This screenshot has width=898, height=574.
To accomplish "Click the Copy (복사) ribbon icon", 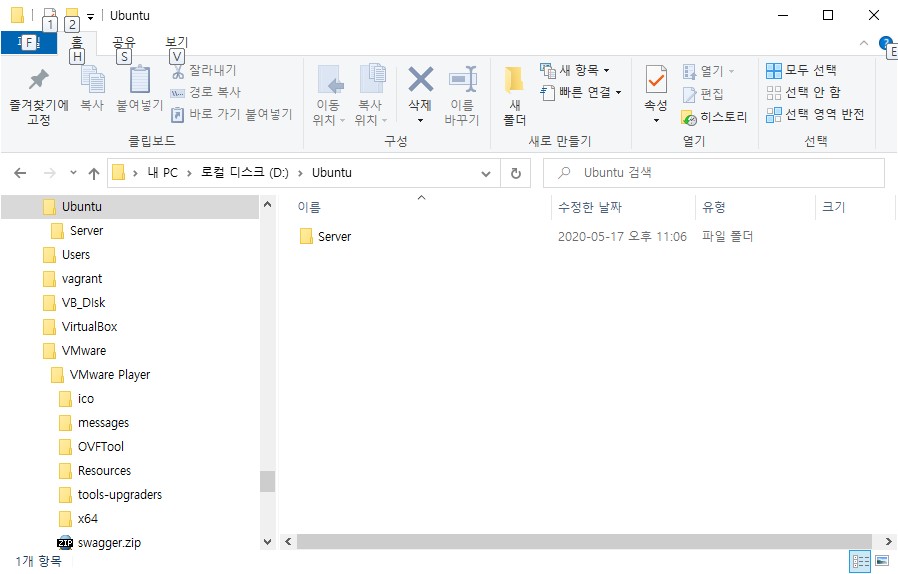I will click(92, 80).
